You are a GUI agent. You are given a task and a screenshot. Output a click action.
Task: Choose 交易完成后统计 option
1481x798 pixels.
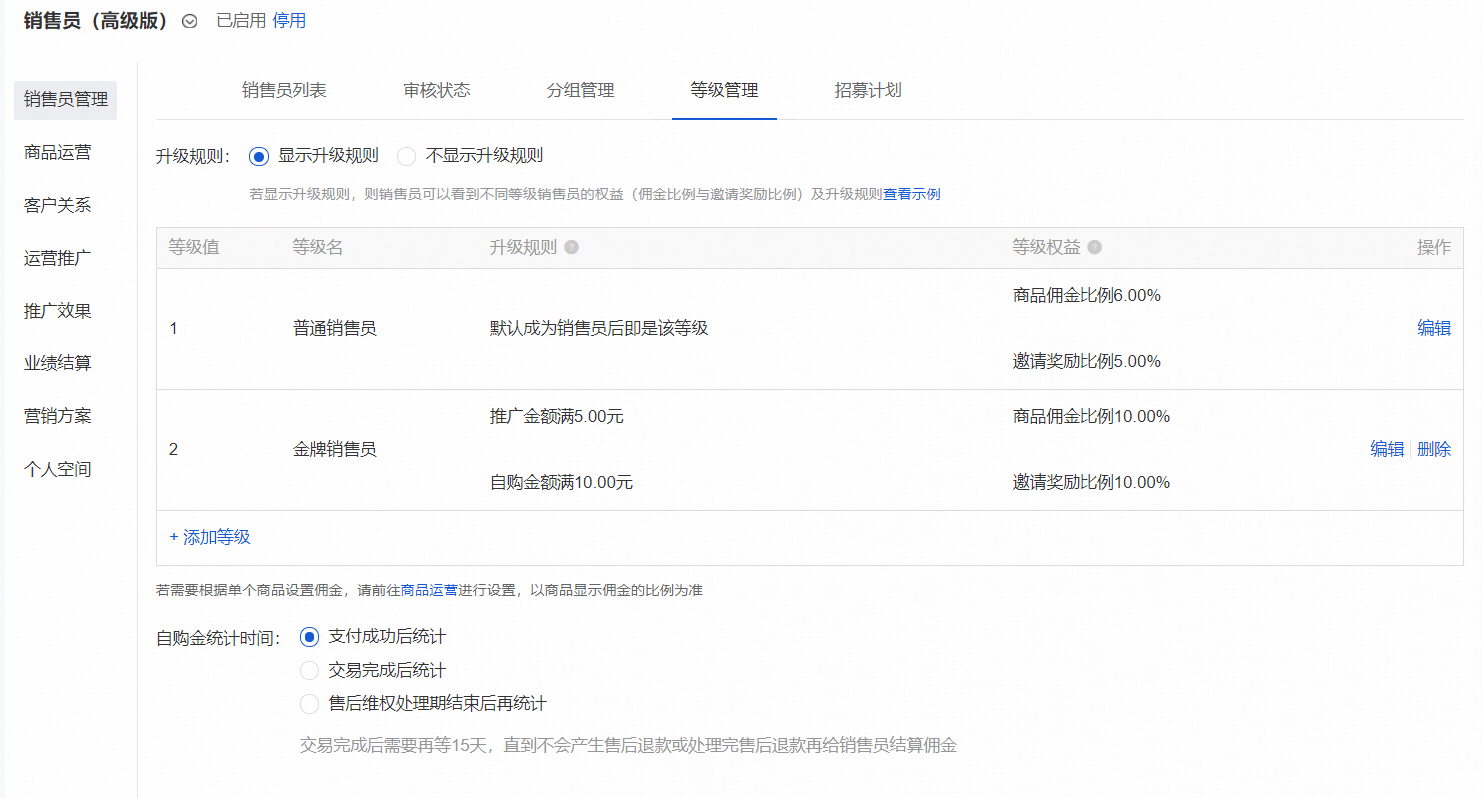(x=310, y=671)
